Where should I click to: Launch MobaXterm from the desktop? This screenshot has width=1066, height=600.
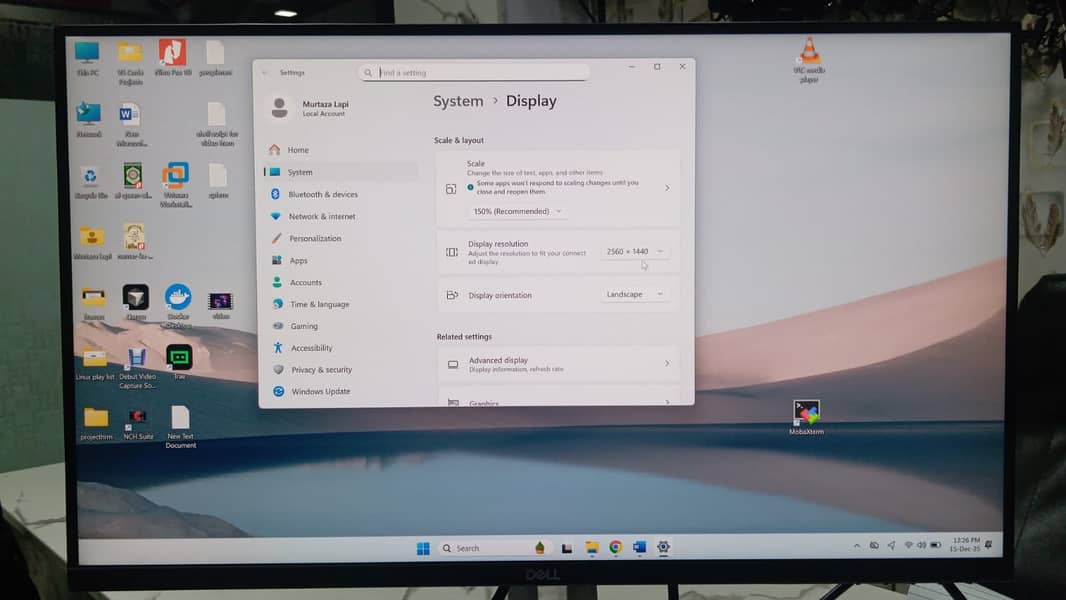tap(806, 413)
